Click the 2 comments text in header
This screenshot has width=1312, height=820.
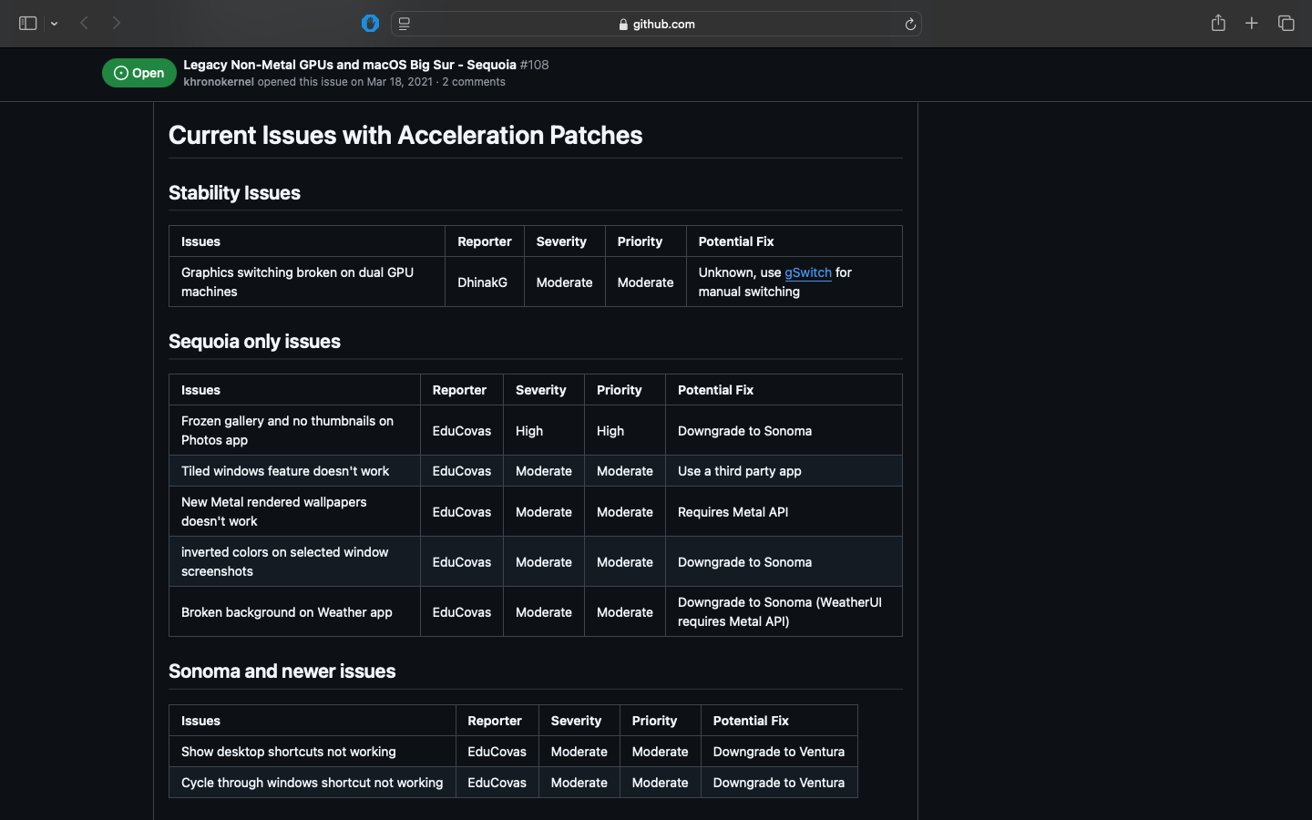473,82
